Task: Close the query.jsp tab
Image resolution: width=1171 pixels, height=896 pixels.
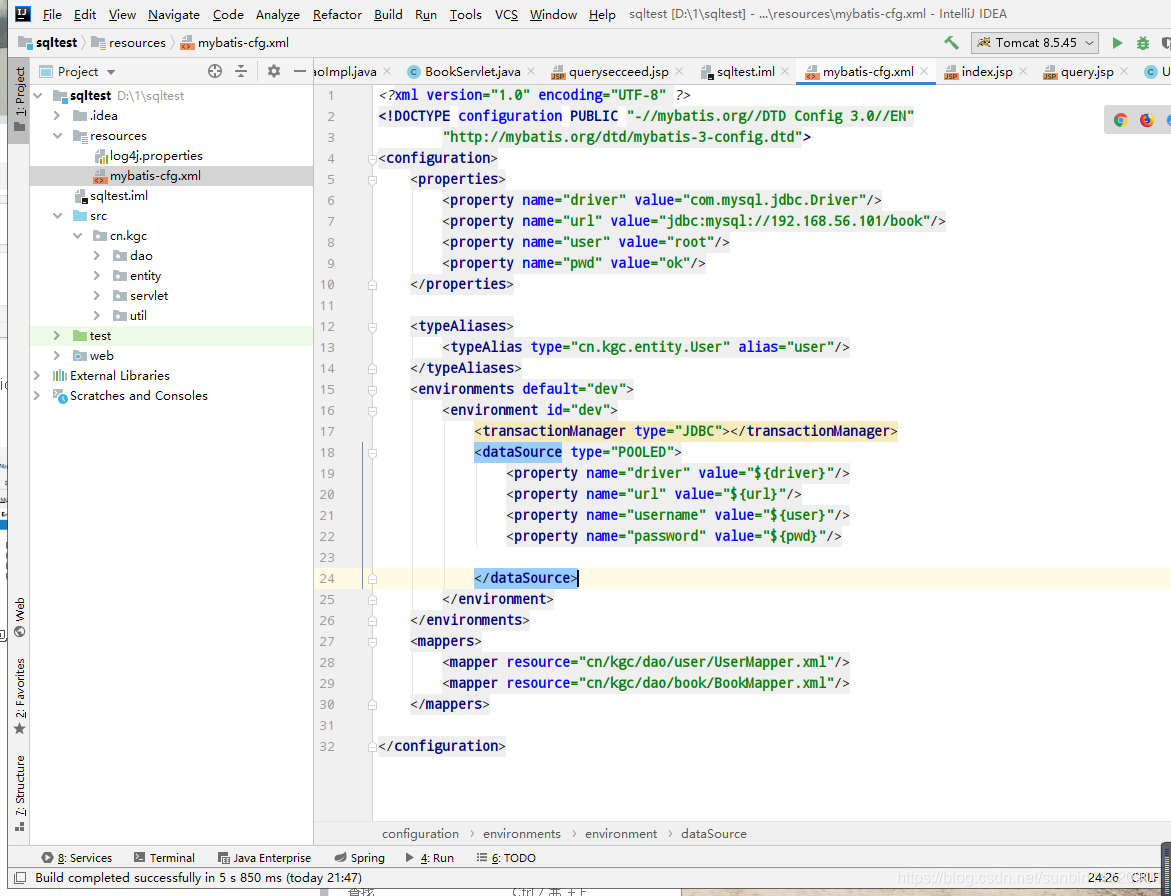Action: tap(1124, 71)
